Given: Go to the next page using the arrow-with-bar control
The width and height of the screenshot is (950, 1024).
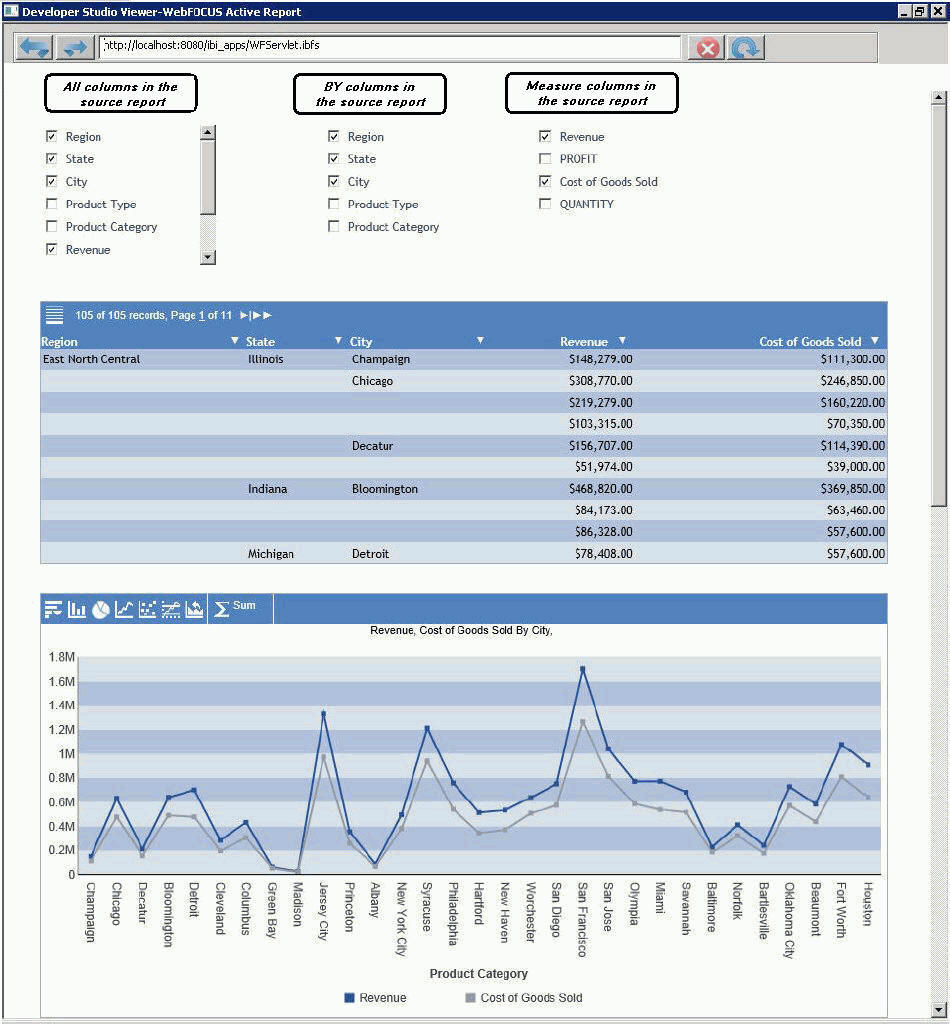Looking at the screenshot, I should (x=245, y=315).
